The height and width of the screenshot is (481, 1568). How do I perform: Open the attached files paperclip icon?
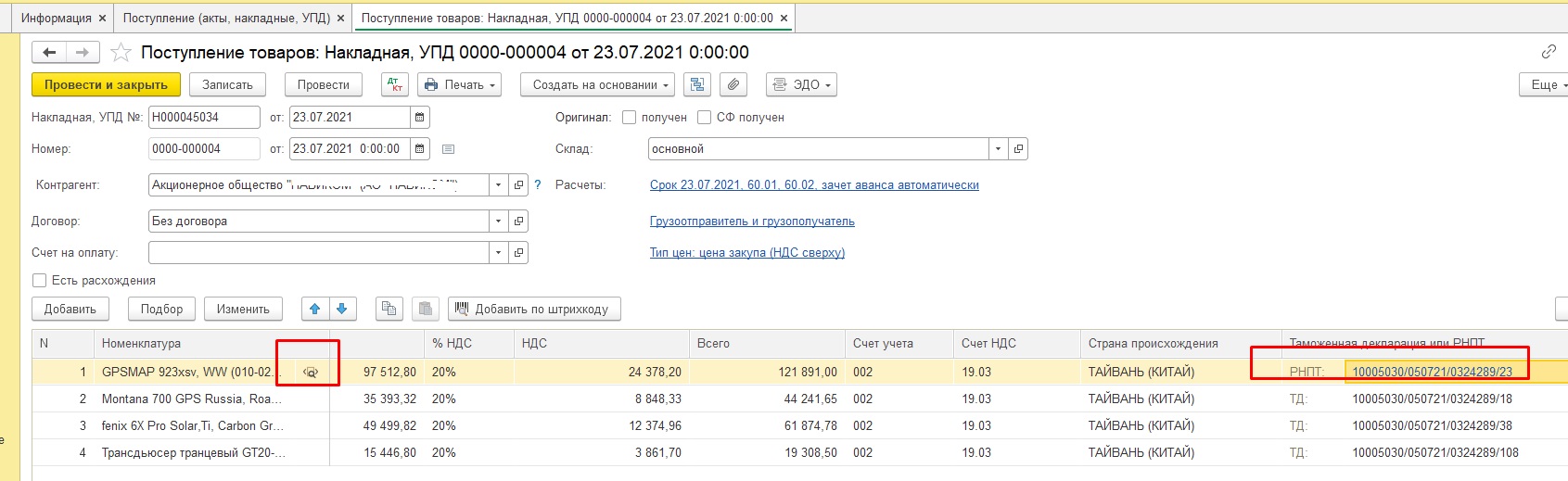(733, 84)
